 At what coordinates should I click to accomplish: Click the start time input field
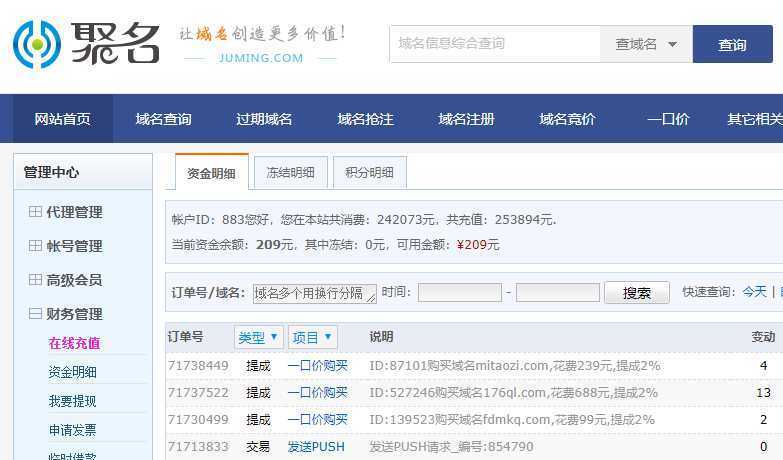click(x=459, y=293)
